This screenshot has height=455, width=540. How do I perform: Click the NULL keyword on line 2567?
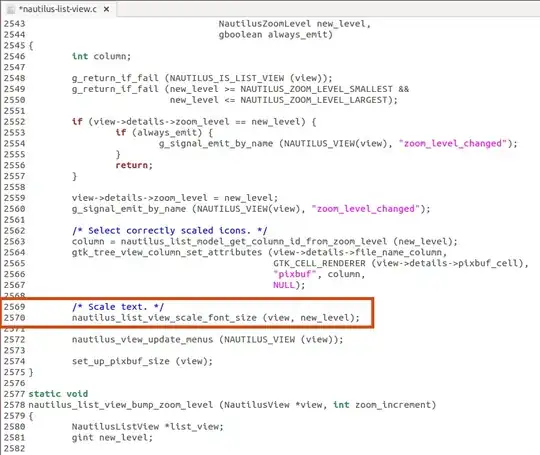point(284,285)
